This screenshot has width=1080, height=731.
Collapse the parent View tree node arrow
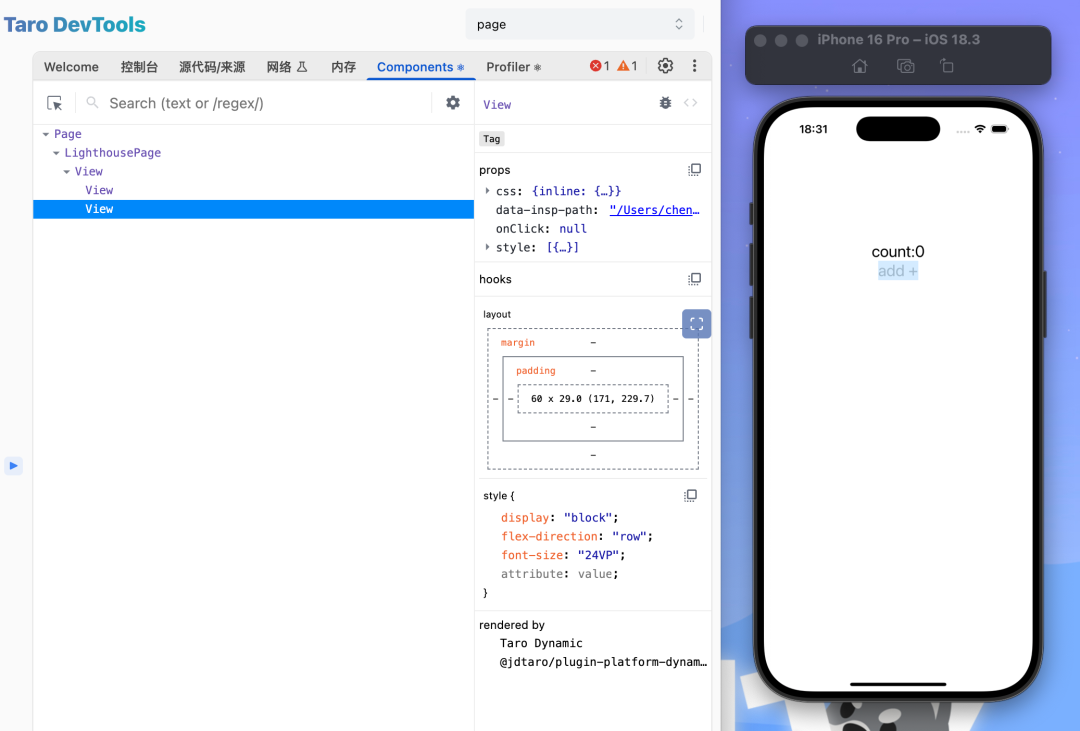coord(66,172)
